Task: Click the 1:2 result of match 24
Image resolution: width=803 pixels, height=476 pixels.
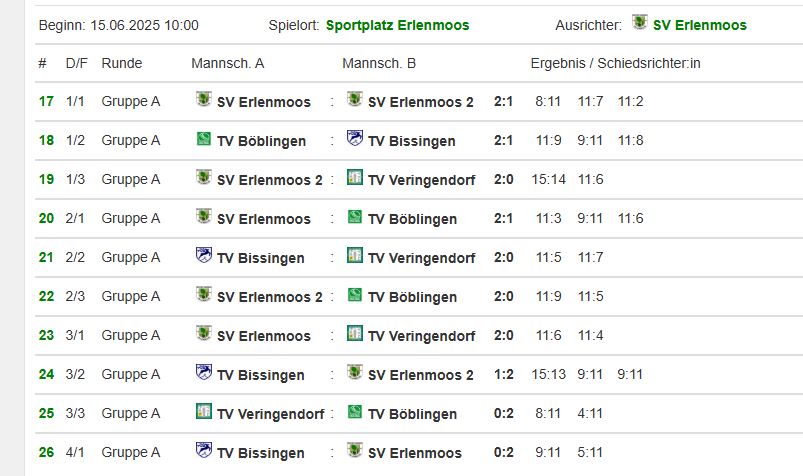Action: [504, 374]
